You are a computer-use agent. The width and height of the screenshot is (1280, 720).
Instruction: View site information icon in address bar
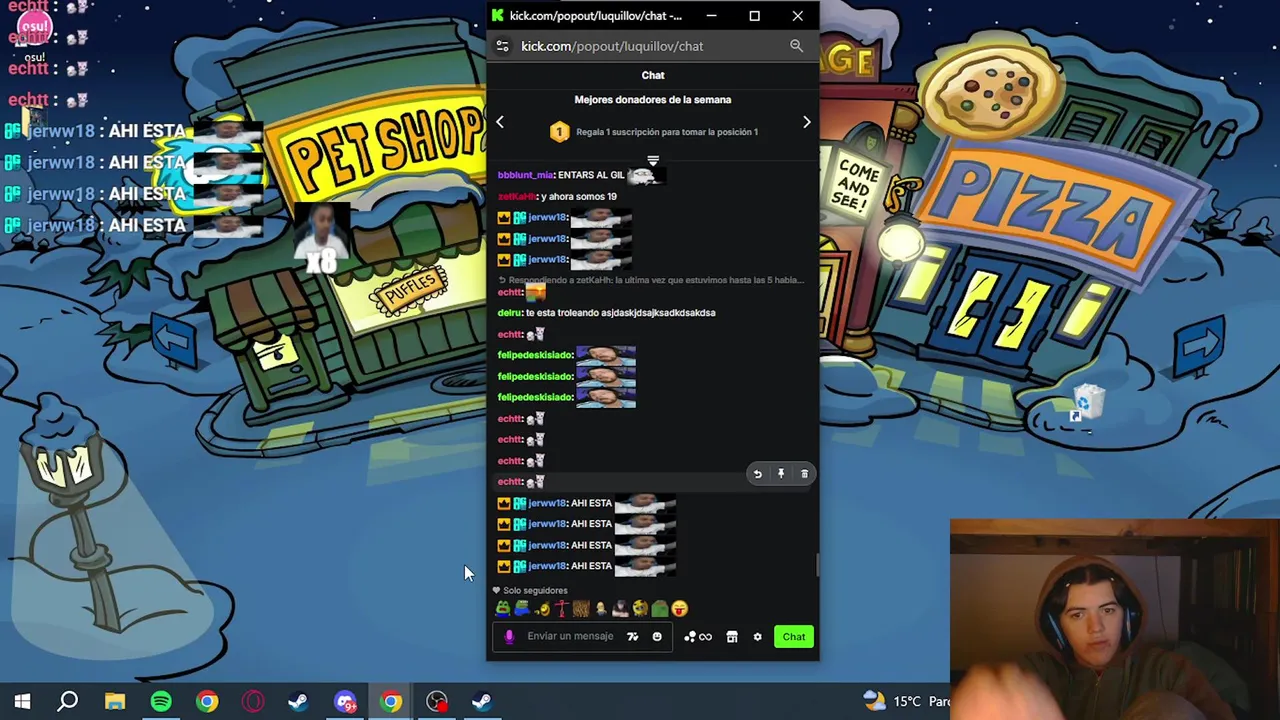pyautogui.click(x=502, y=46)
